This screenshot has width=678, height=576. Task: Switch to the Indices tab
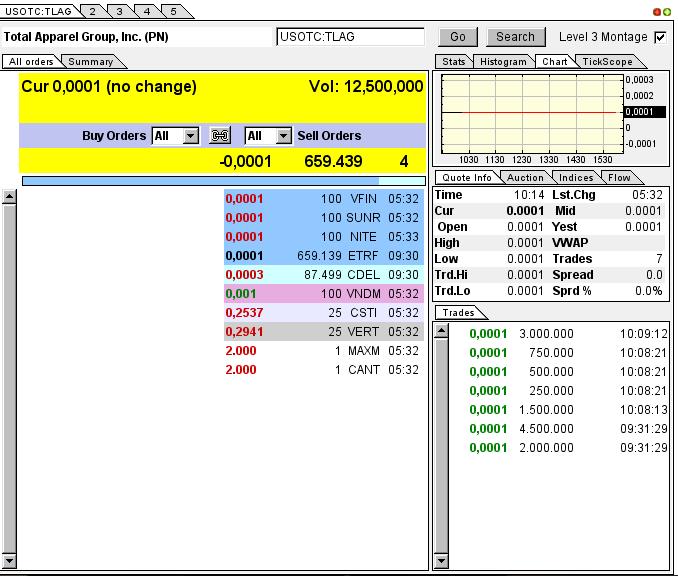click(x=576, y=178)
